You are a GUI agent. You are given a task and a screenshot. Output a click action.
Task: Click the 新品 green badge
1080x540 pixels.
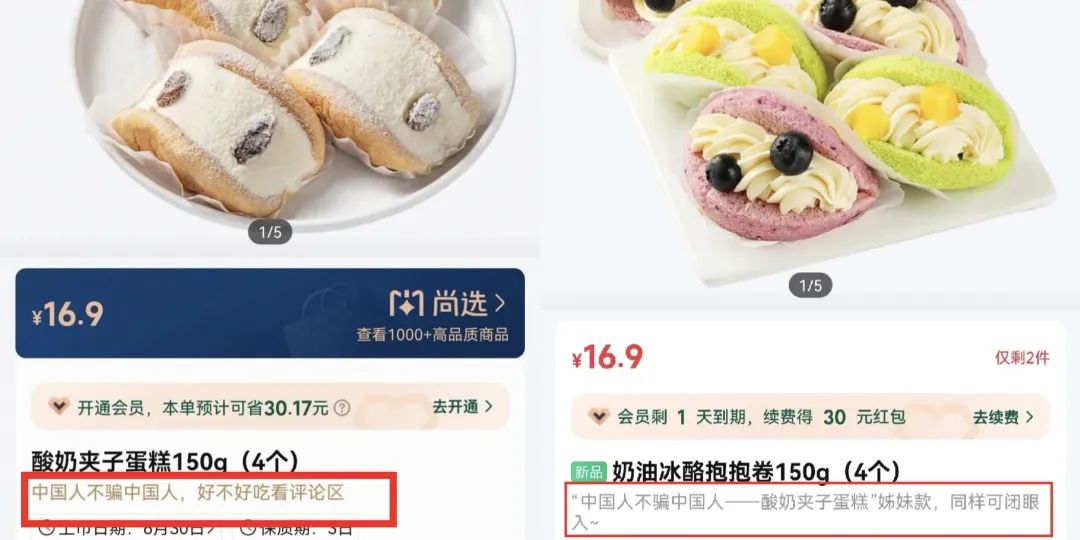click(x=589, y=472)
